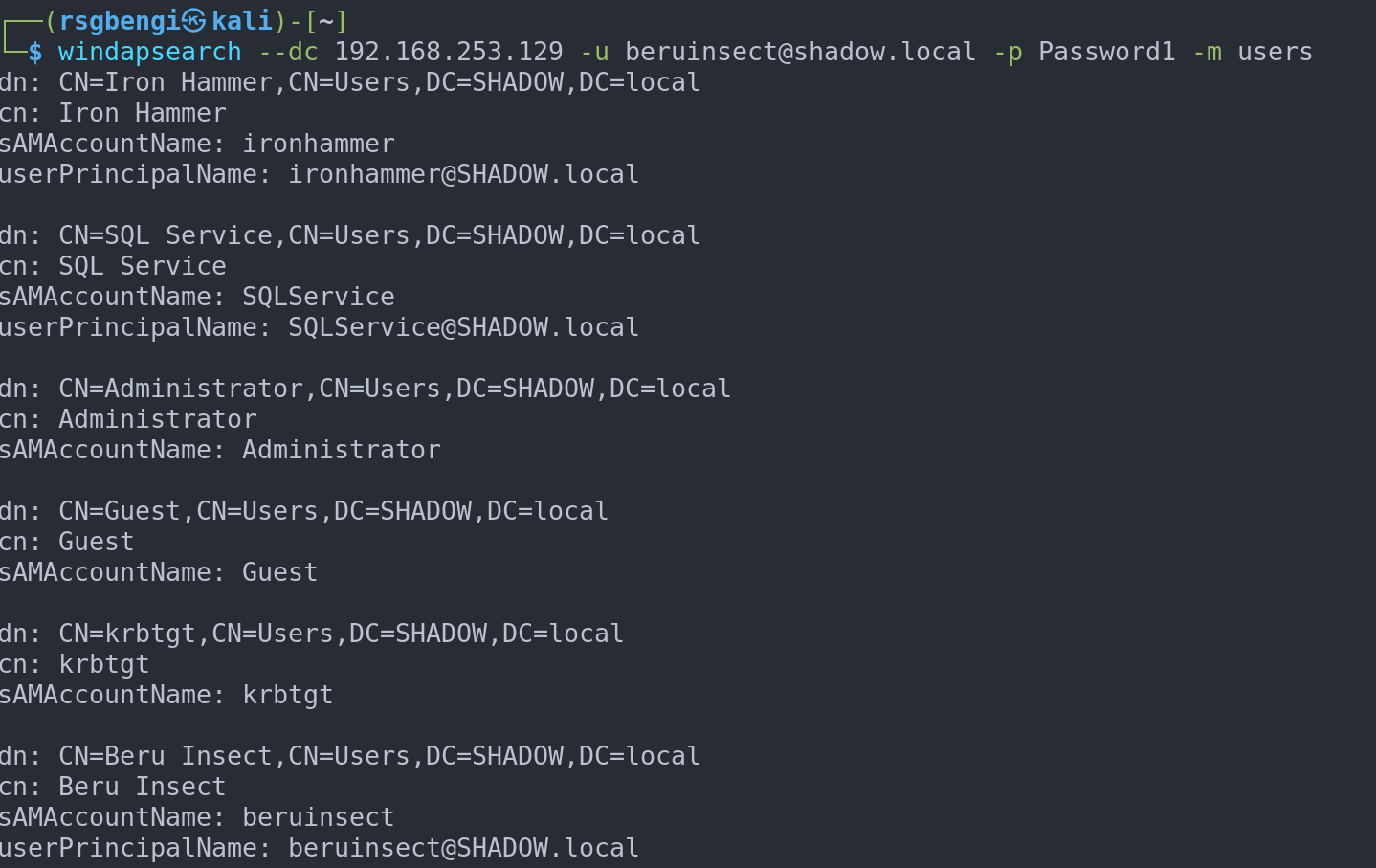The width and height of the screenshot is (1376, 868).
Task: Click the sAMAccountName value SQLService
Action: (318, 297)
